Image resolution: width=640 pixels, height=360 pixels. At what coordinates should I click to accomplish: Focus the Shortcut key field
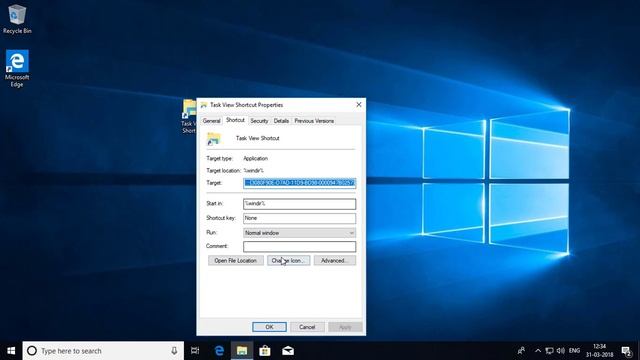point(300,218)
